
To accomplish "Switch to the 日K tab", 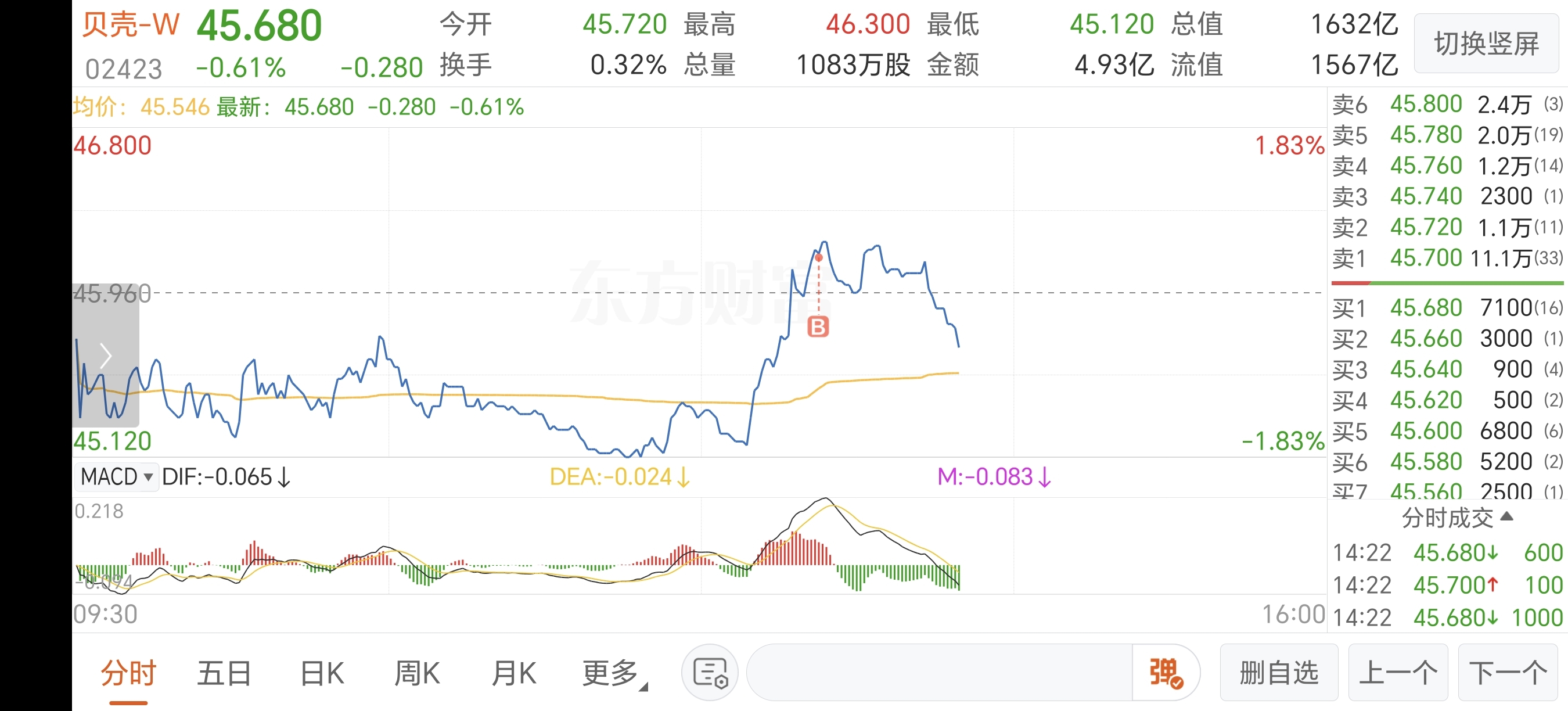I will coord(322,673).
